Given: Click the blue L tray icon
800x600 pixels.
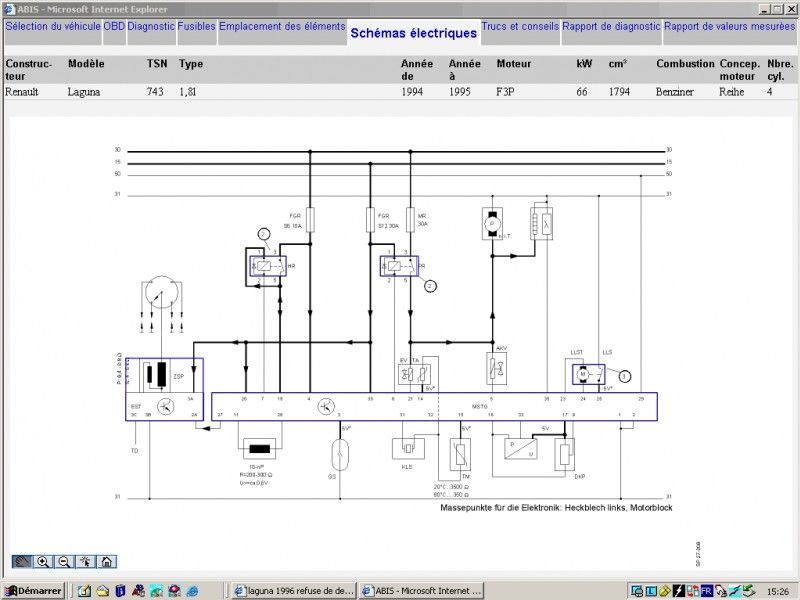Looking at the screenshot, I should [x=651, y=591].
